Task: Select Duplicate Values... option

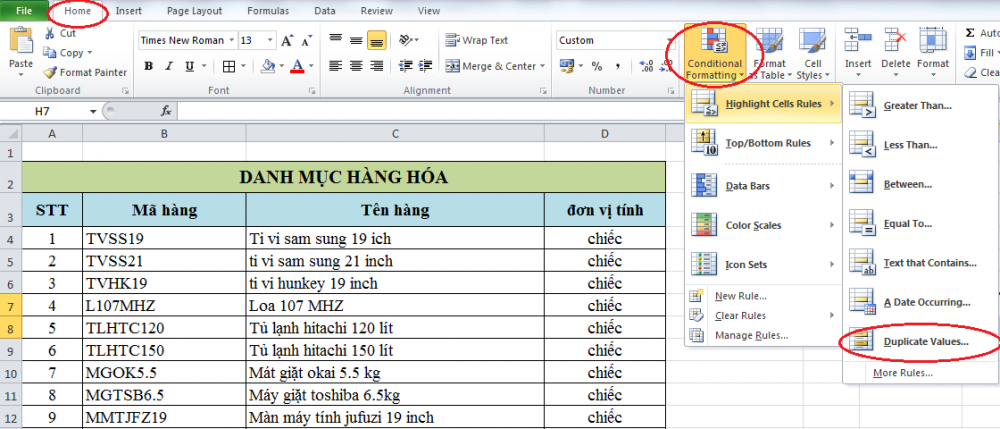Action: (922, 342)
